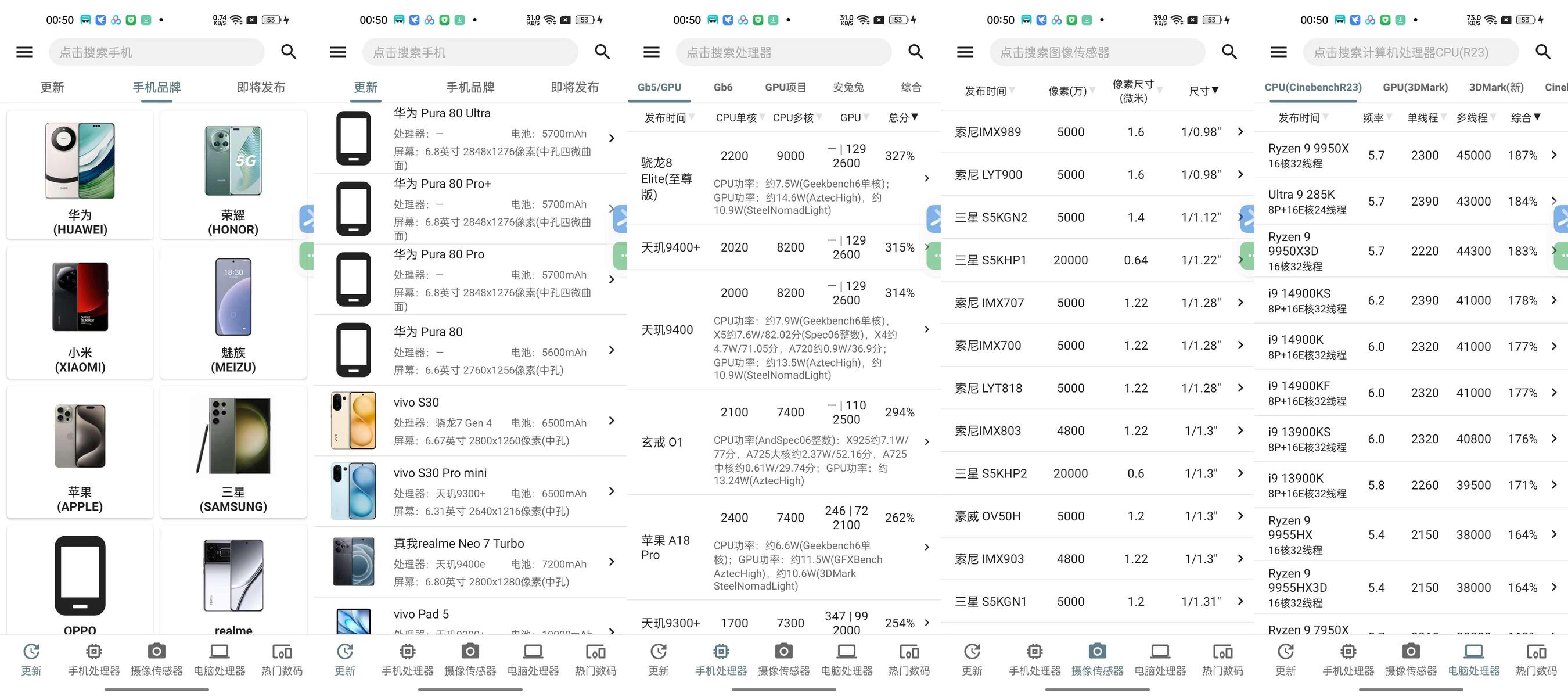The height and width of the screenshot is (697, 1568).
Task: Switch to GPU(3DMark) tab
Action: coord(1415,88)
